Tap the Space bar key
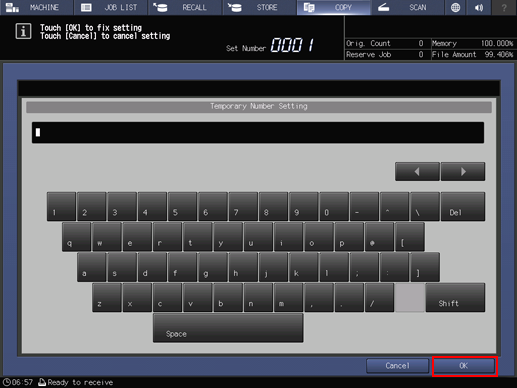Screen dimensions: 517x388 228,328
